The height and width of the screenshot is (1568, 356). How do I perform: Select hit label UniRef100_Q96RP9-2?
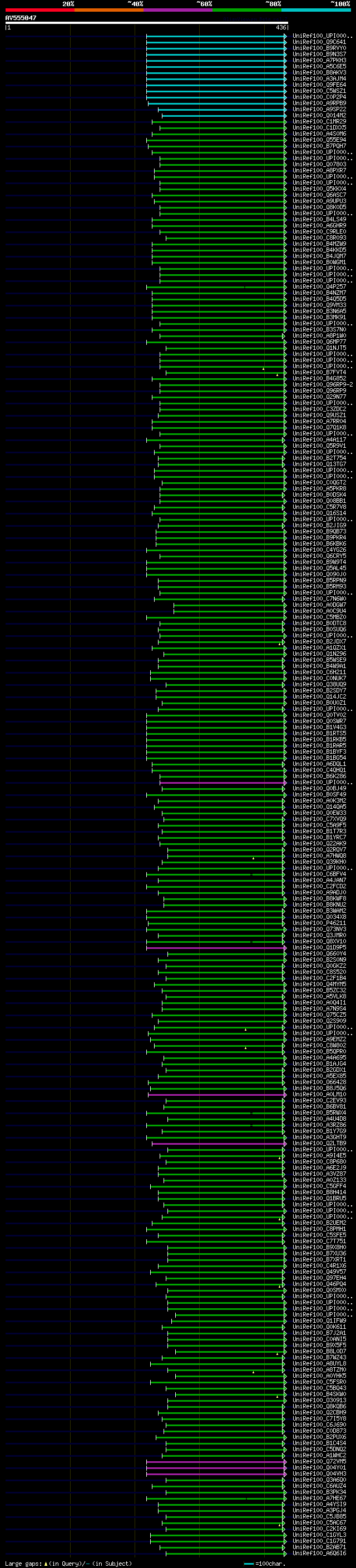click(x=323, y=385)
